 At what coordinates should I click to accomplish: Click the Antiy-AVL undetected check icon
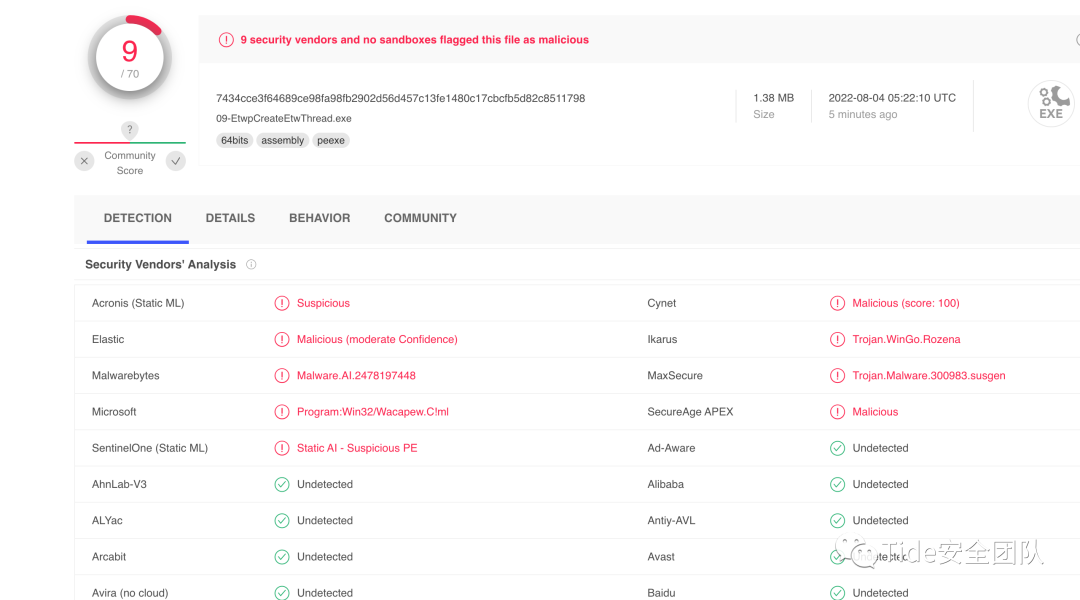[x=837, y=521]
